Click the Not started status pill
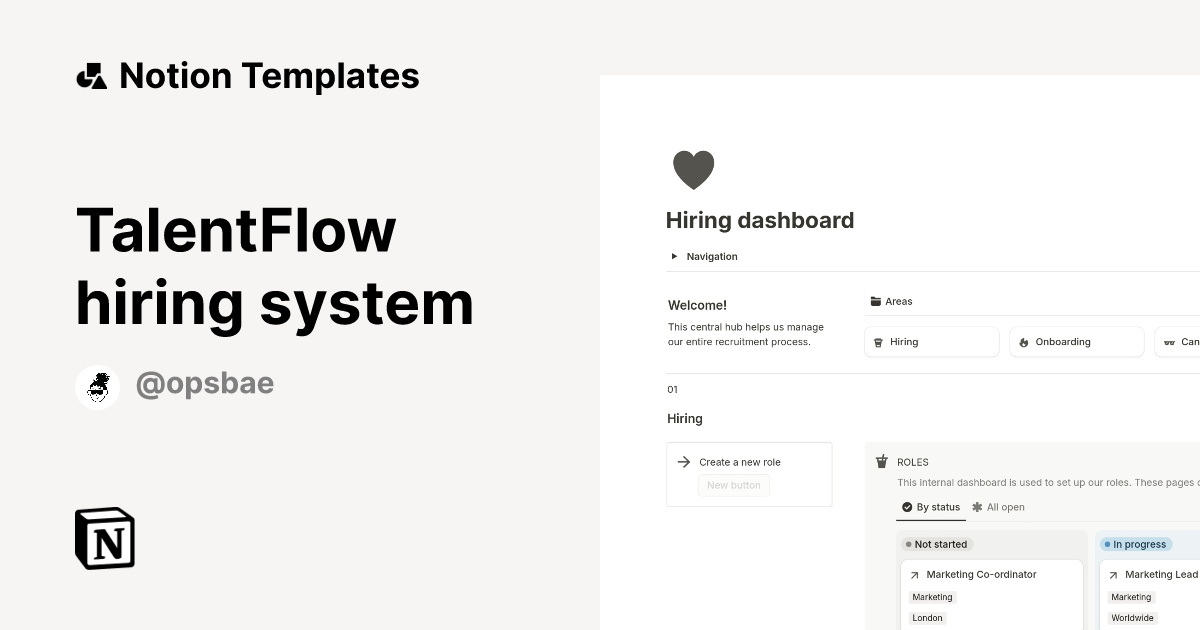 (x=936, y=544)
